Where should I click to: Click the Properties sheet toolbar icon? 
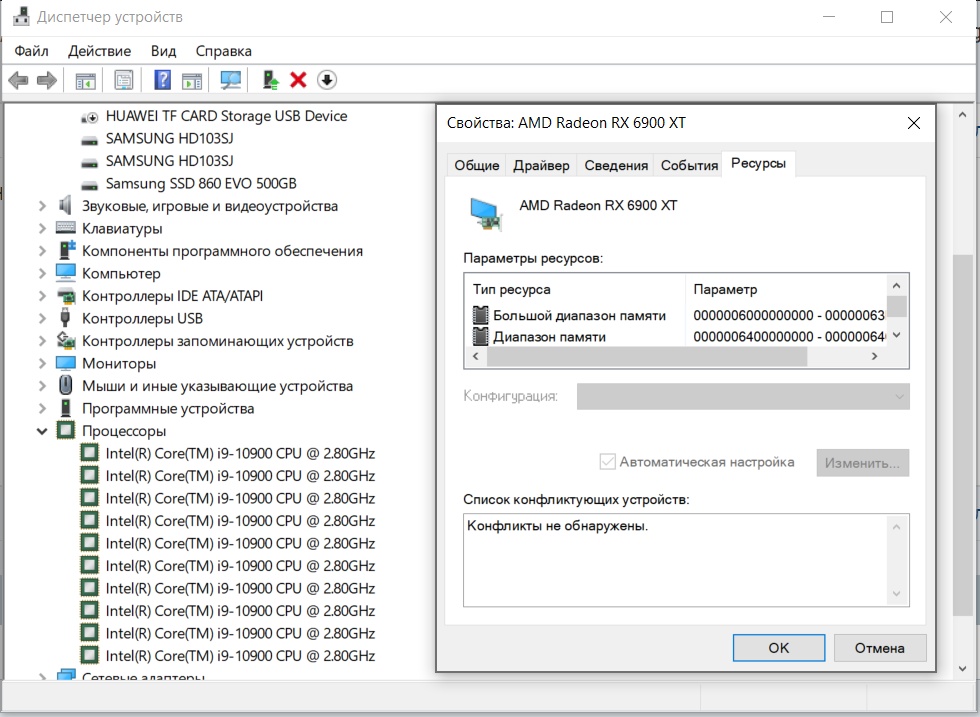pos(124,80)
